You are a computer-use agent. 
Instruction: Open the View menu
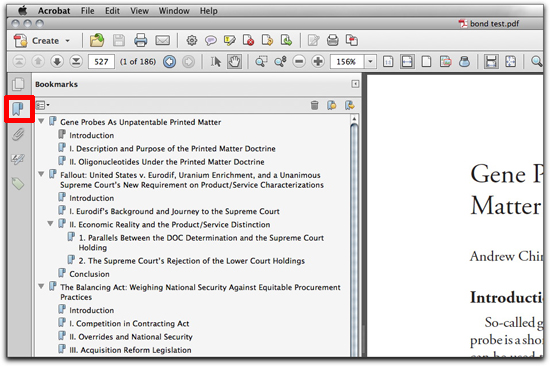tap(139, 11)
